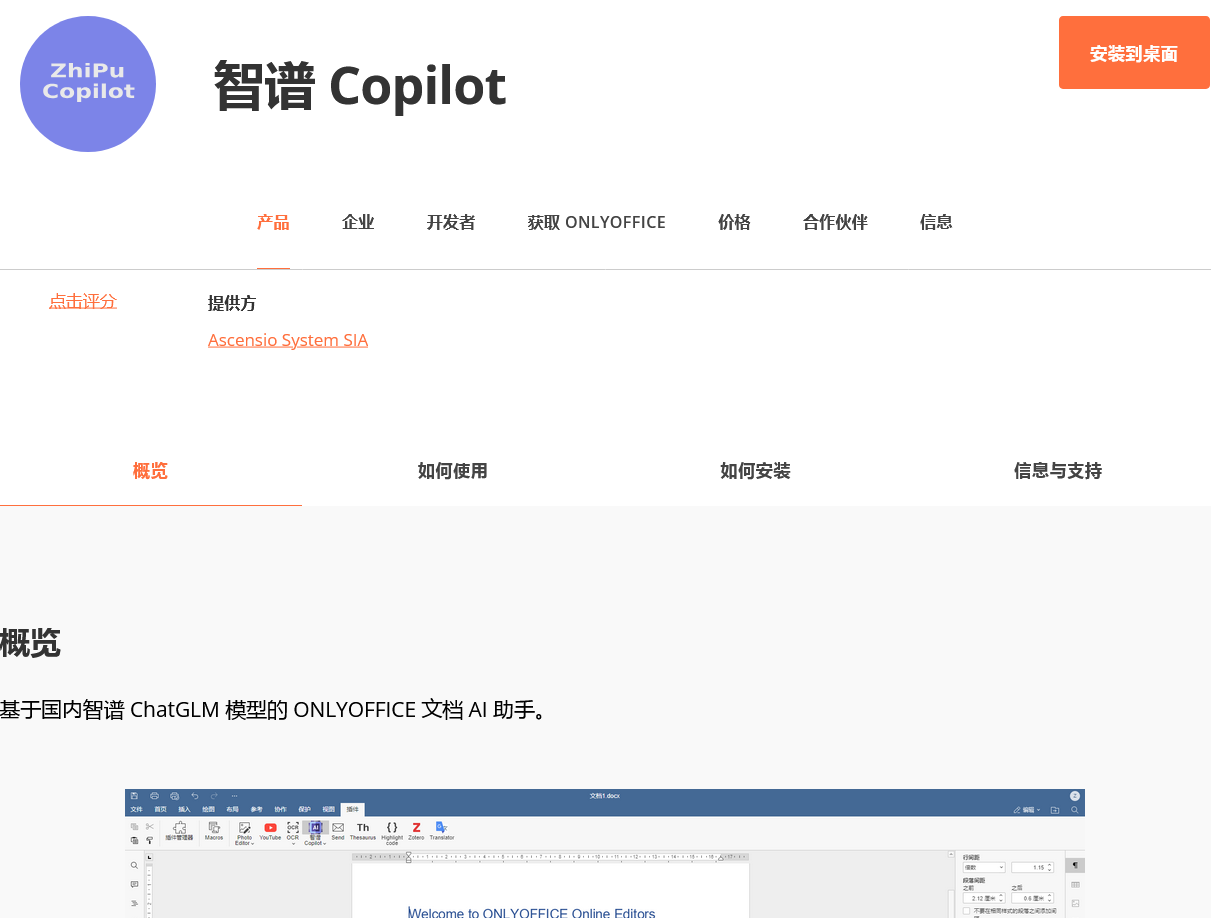This screenshot has width=1211, height=918.
Task: Click the 1.15 line spacing value field
Action: [1032, 867]
